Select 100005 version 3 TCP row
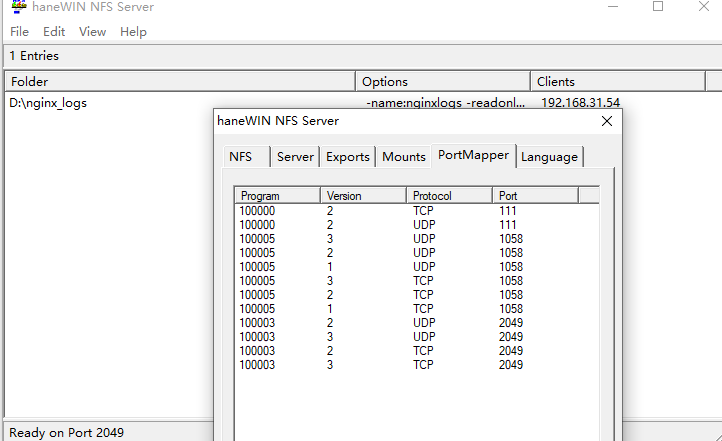This screenshot has width=722, height=441. coord(417,281)
